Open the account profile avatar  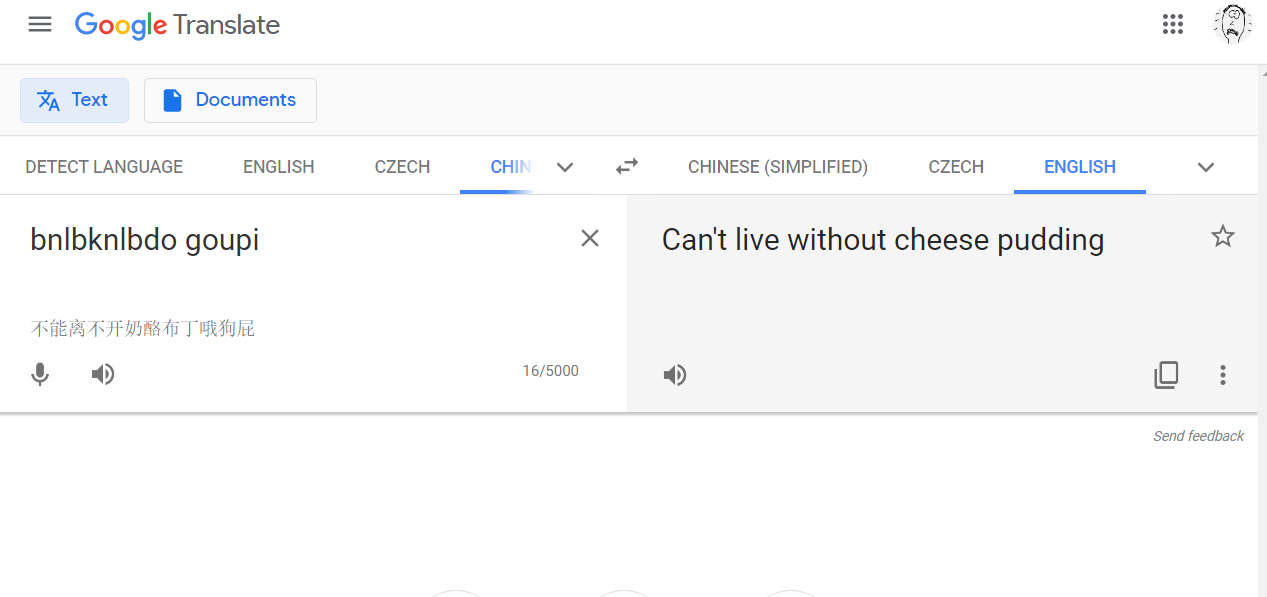coord(1233,24)
